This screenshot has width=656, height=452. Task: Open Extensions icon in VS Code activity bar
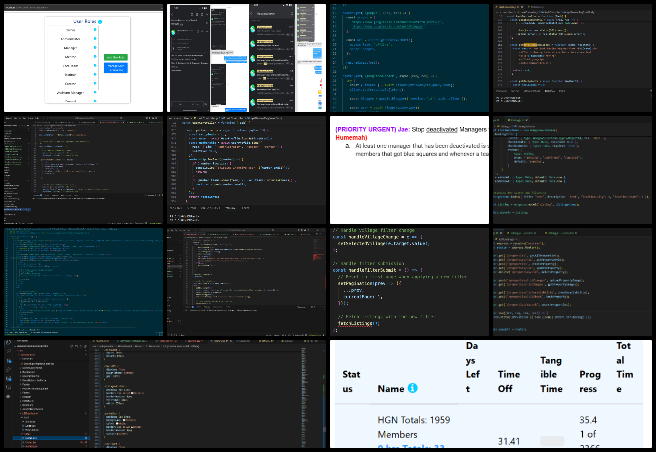(8, 379)
